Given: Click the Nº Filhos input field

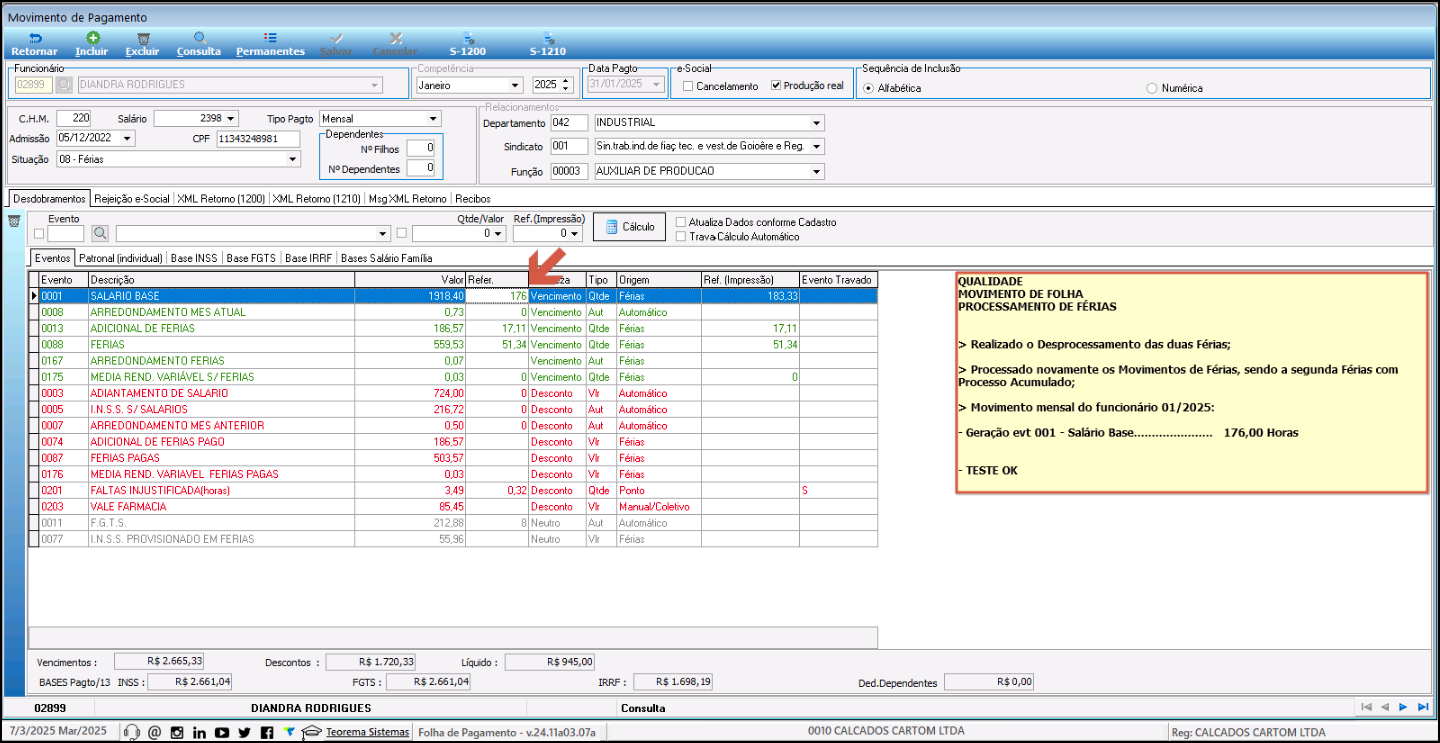Looking at the screenshot, I should click(x=421, y=147).
